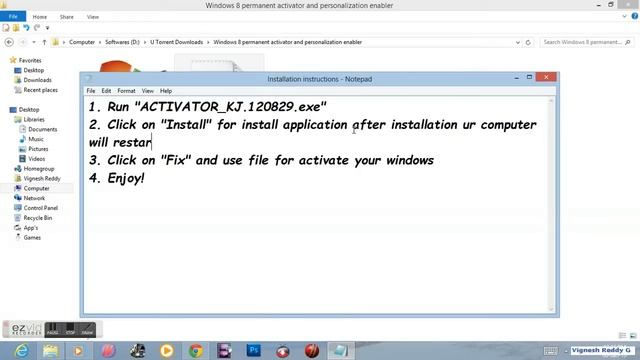This screenshot has width=640, height=360.
Task: Expand the ribbon using the chevron
Action: coord(624,17)
